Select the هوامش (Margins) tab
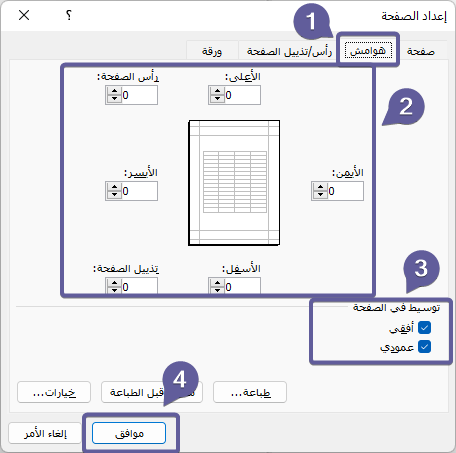This screenshot has width=456, height=453. (x=368, y=51)
